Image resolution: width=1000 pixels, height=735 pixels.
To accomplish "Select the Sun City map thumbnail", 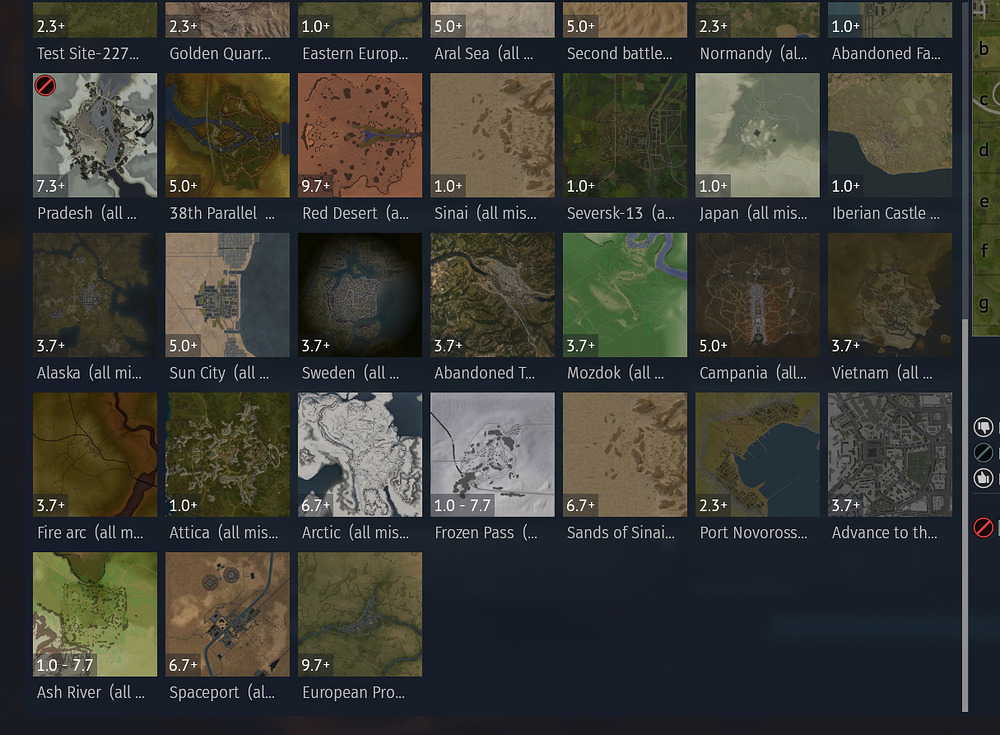I will pos(227,295).
